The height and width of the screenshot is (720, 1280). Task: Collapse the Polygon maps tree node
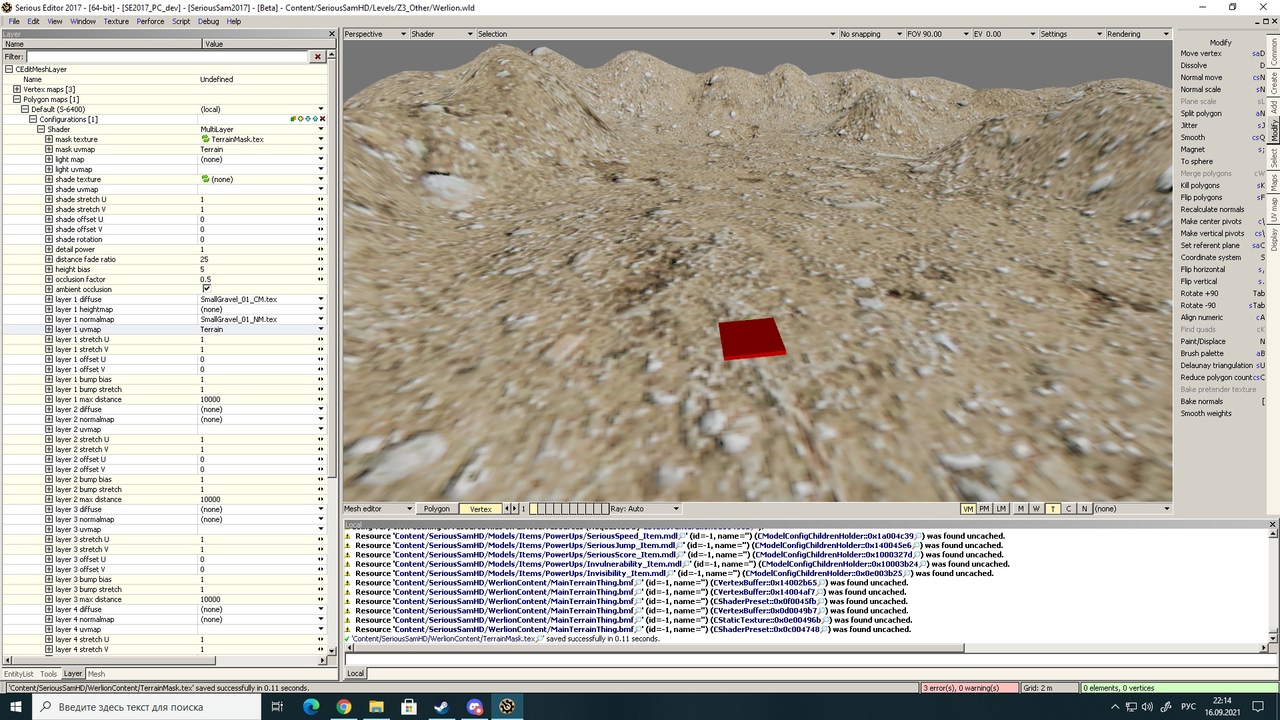[x=17, y=99]
